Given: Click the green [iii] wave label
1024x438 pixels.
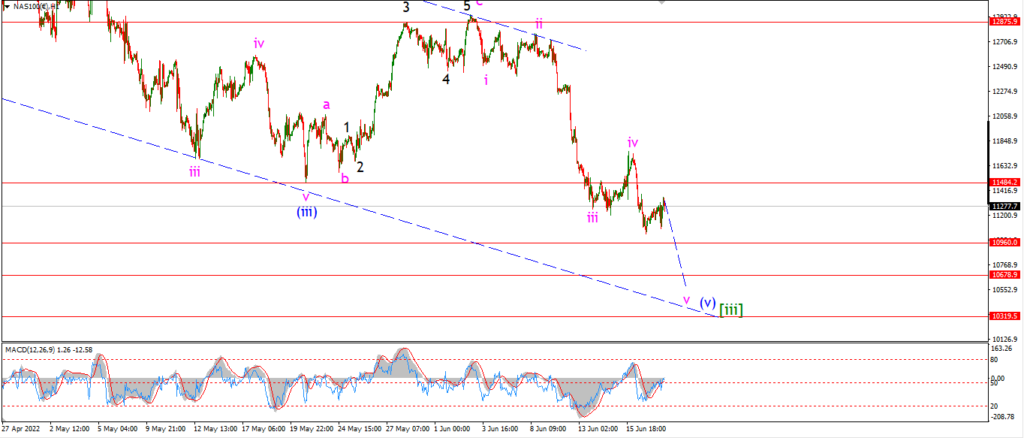Looking at the screenshot, I should (731, 308).
